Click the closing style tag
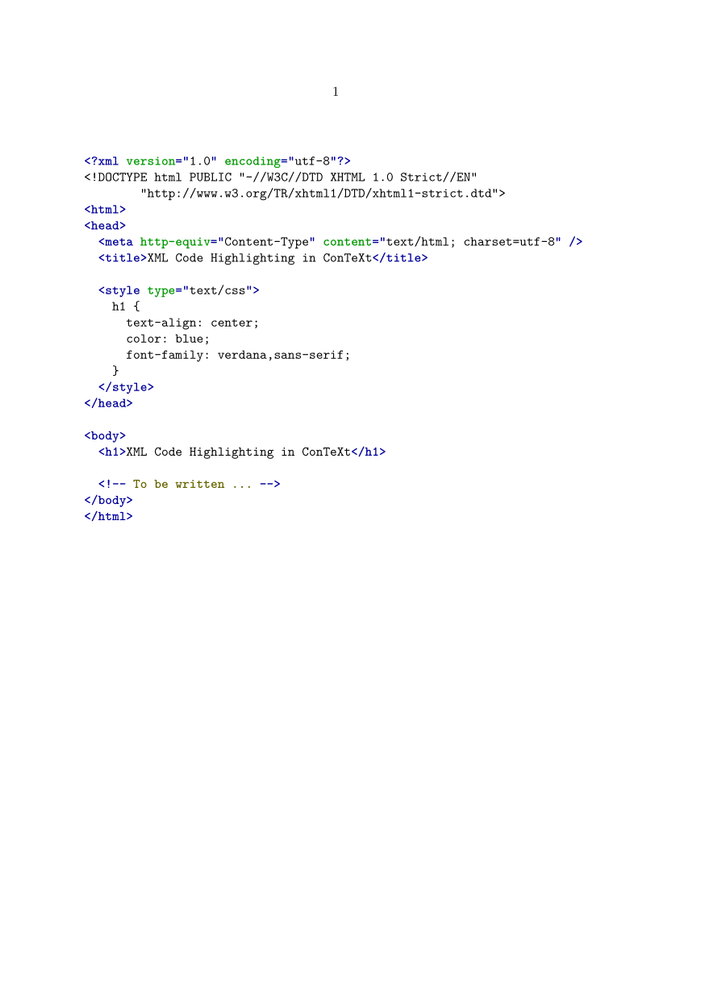Viewport: 705px width, 1000px height. point(126,387)
